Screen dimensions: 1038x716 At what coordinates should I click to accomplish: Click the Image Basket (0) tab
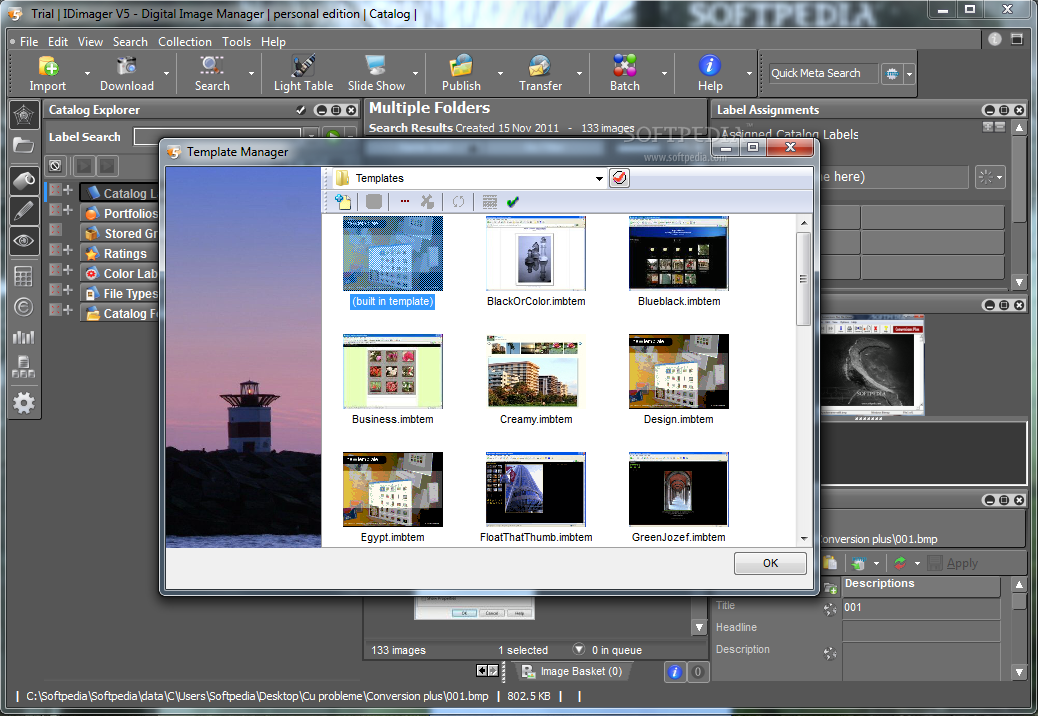pos(573,672)
